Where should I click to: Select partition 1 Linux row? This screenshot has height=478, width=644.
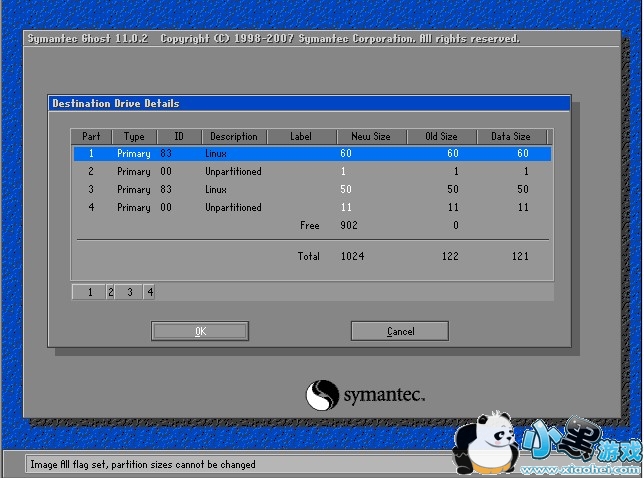(x=311, y=154)
